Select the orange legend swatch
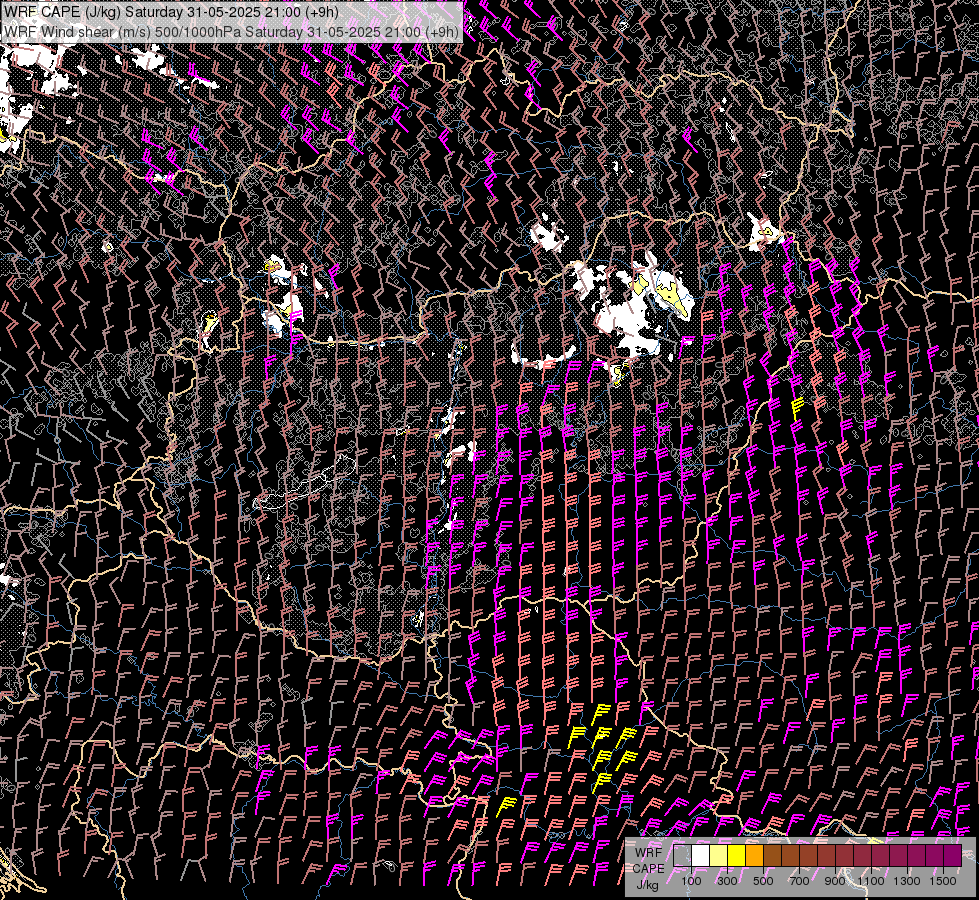This screenshot has width=979, height=900. pos(754,855)
